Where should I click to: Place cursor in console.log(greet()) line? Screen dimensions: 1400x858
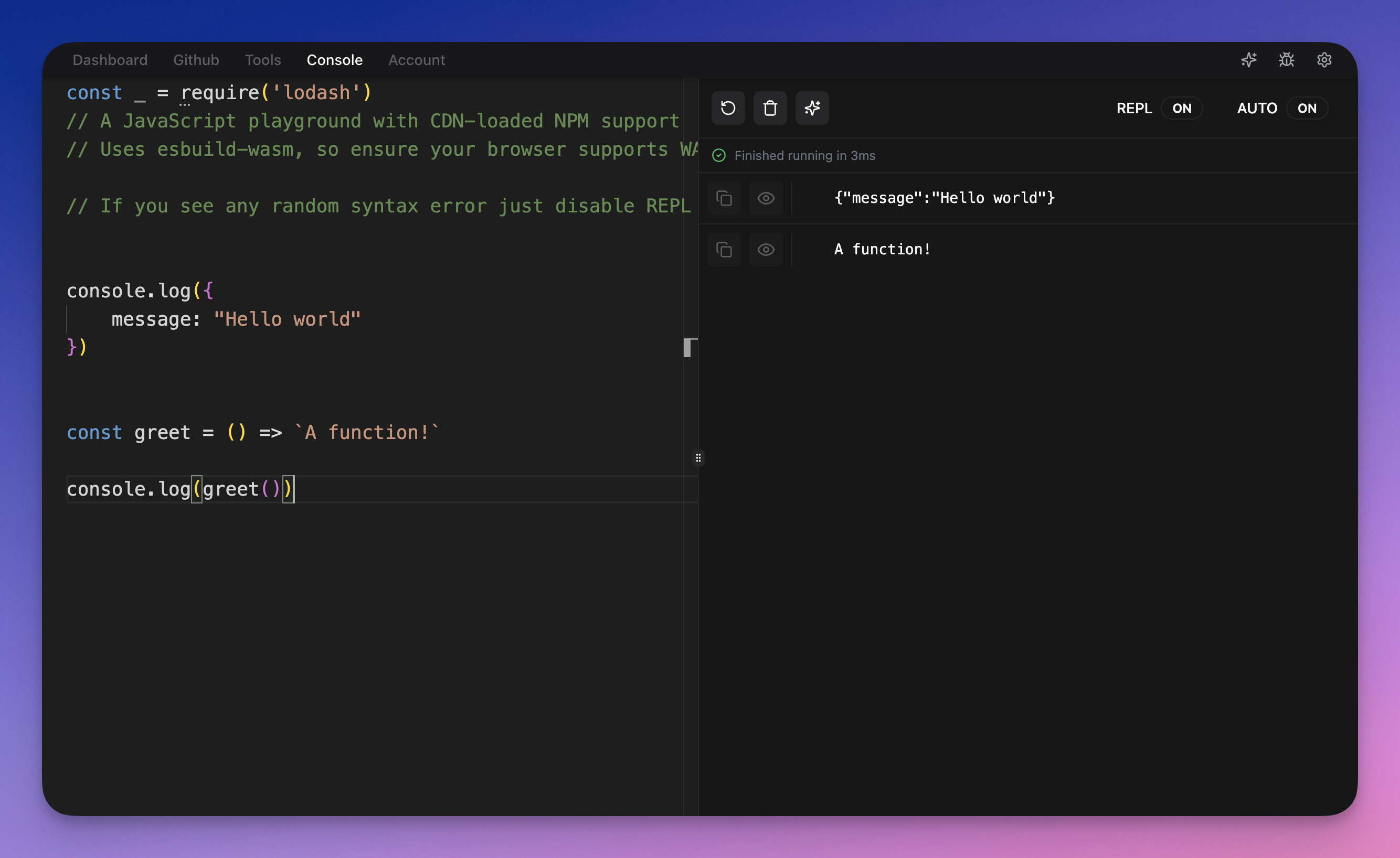tap(180, 489)
